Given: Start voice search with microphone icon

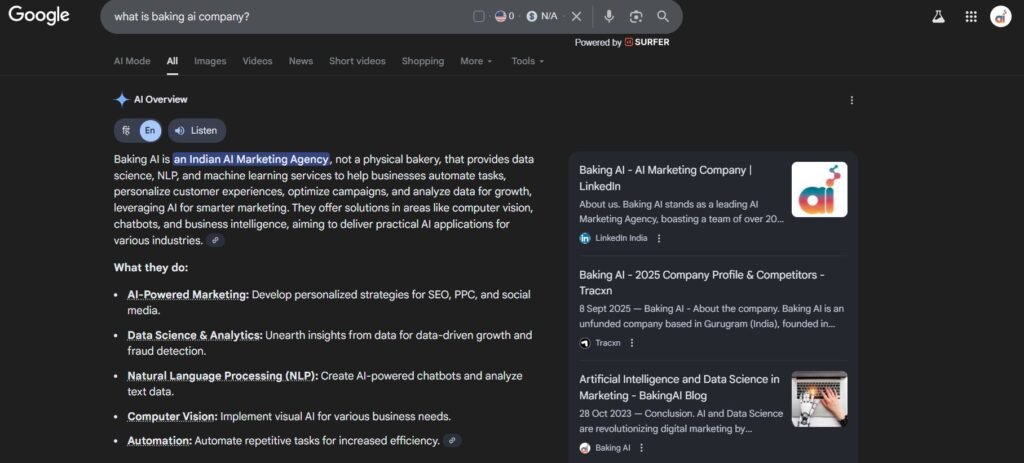Looking at the screenshot, I should point(609,16).
